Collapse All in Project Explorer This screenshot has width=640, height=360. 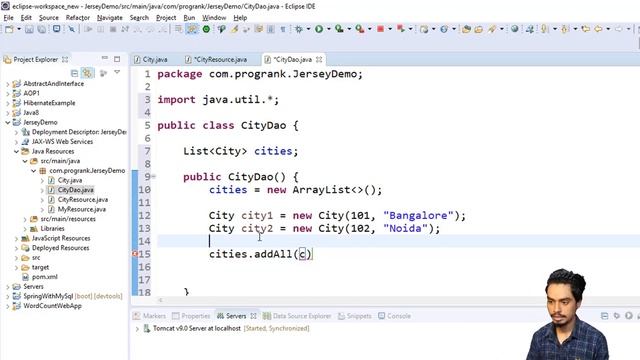74,73
